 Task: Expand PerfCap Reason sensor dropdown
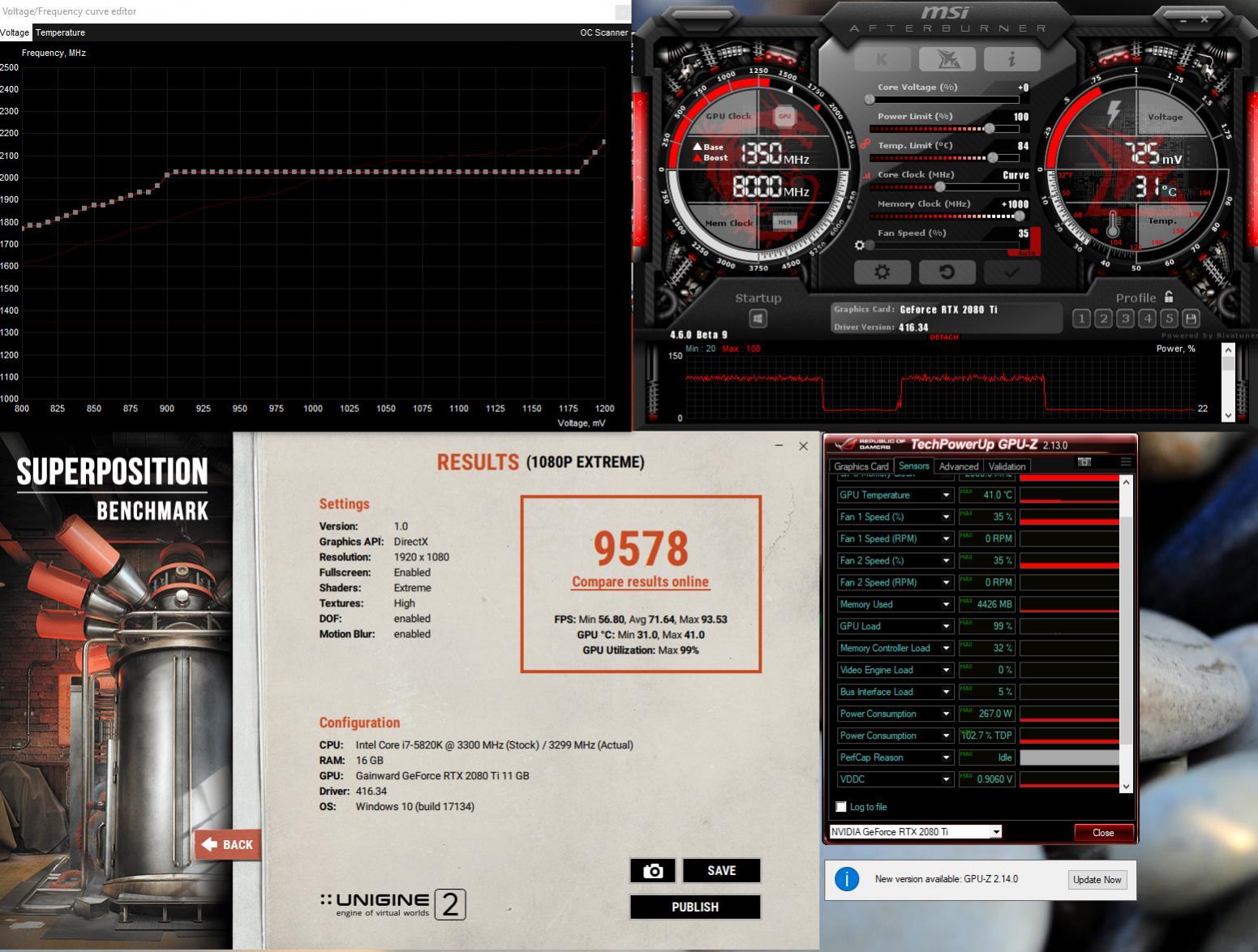pos(946,758)
